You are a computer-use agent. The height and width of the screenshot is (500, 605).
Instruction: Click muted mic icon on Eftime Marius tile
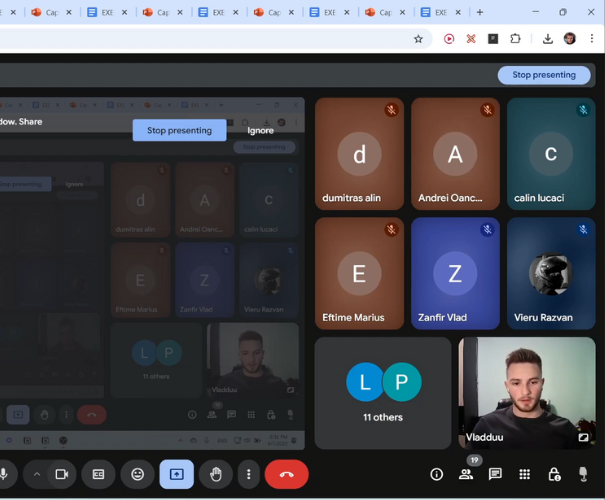[x=391, y=230]
